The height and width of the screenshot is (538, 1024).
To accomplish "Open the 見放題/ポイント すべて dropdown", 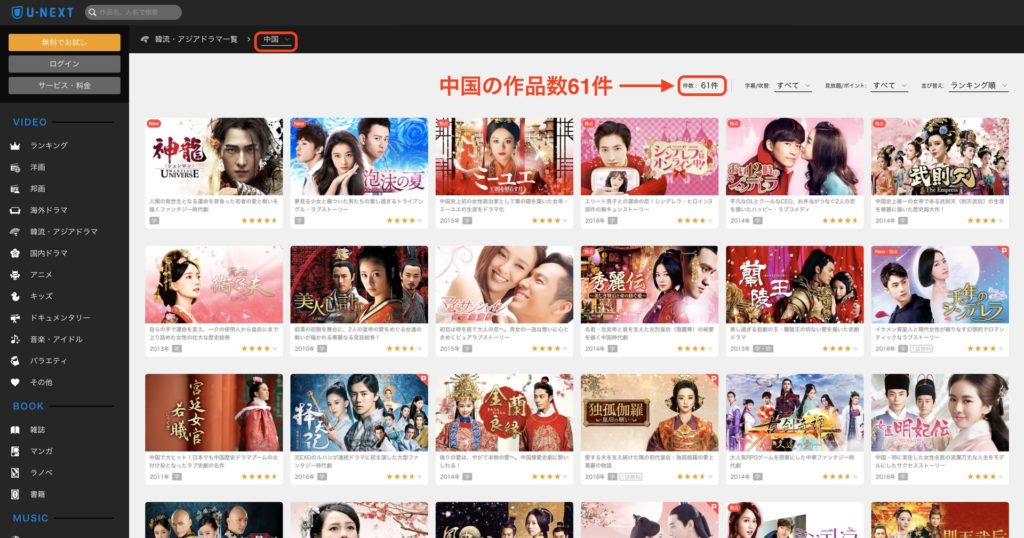I will pyautogui.click(x=889, y=86).
